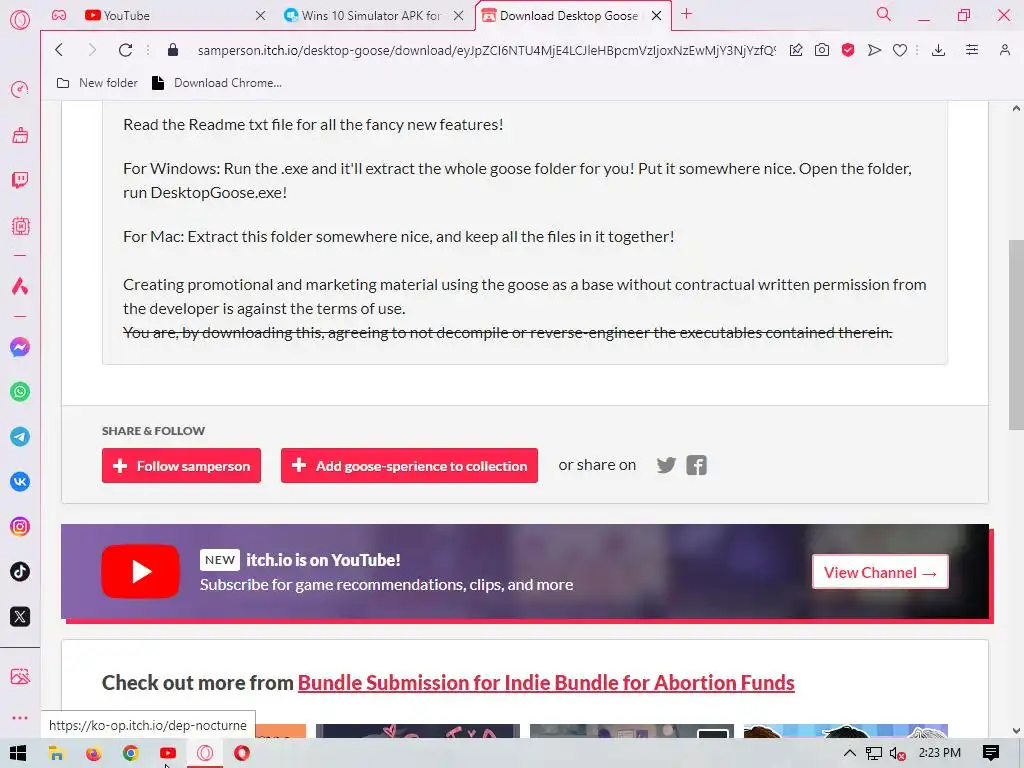
Task: Click the site security lock icon
Action: [x=173, y=50]
